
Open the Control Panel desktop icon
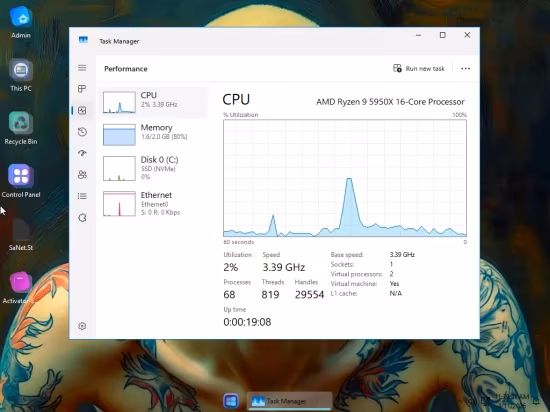(x=21, y=181)
